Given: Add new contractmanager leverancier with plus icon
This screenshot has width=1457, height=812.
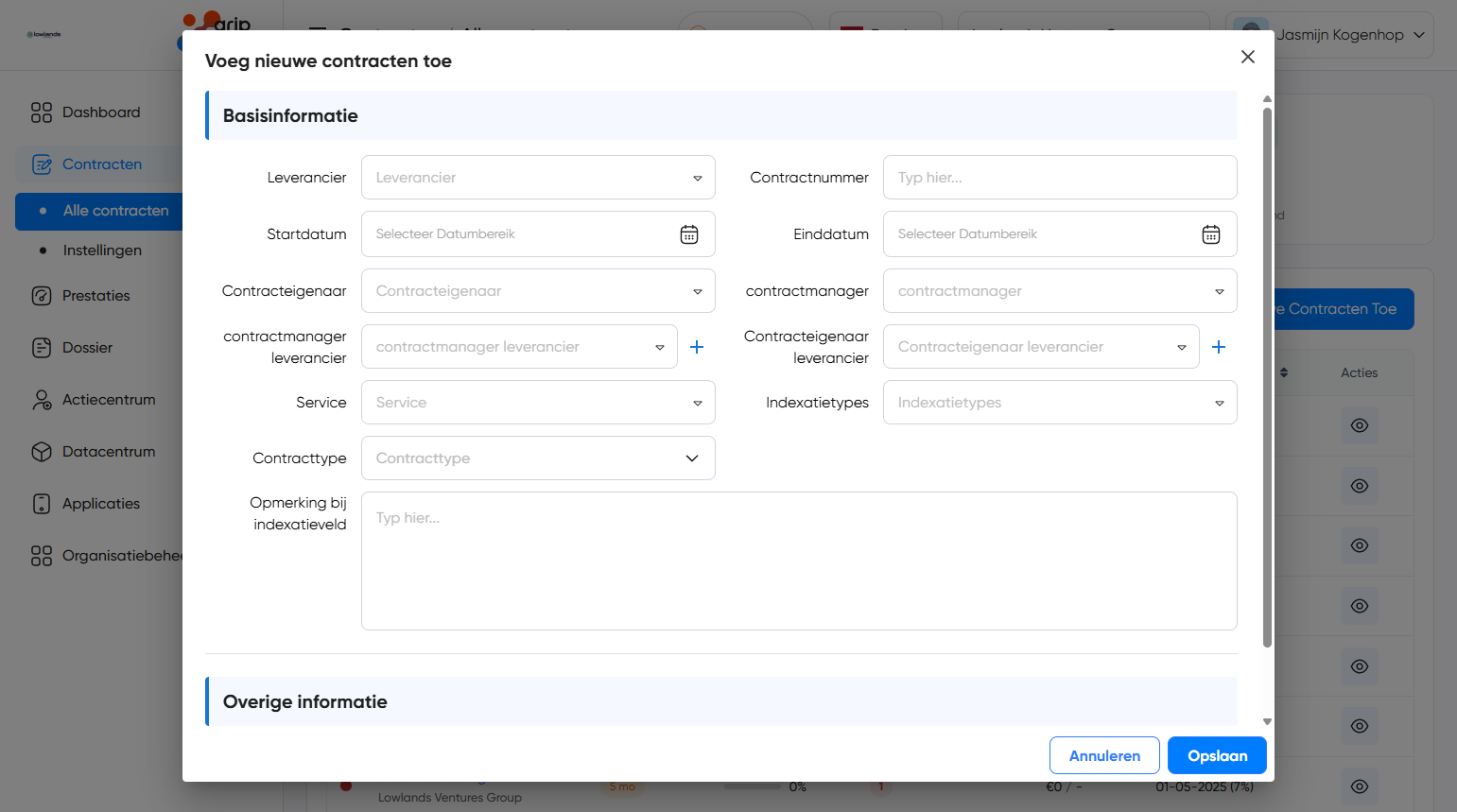Looking at the screenshot, I should 697,347.
